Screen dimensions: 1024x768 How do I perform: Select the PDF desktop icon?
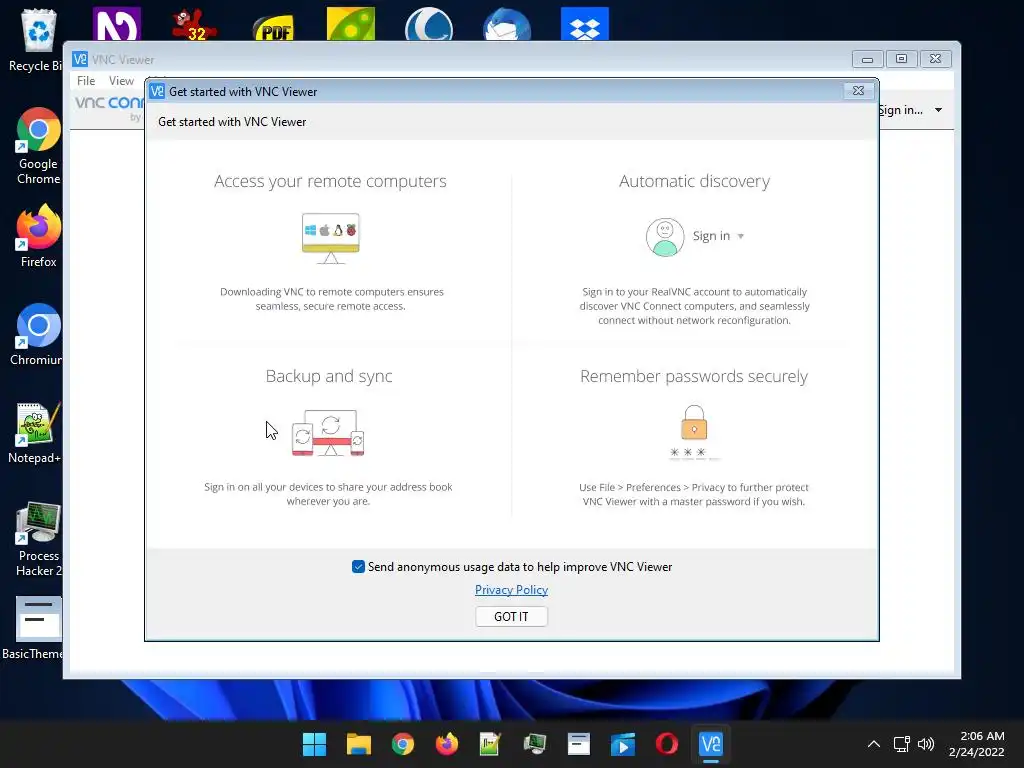274,27
